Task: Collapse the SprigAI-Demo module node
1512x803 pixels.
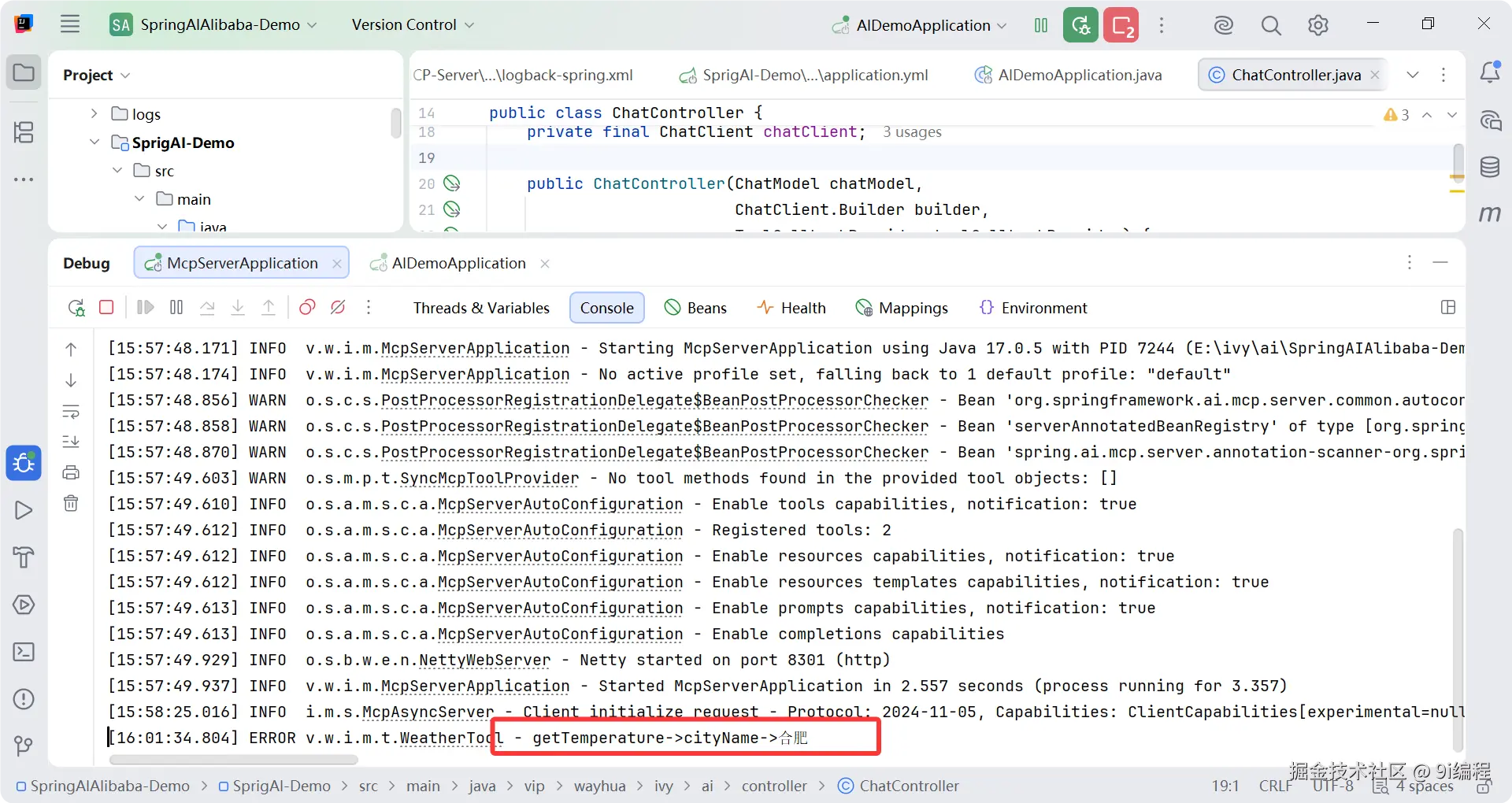Action: click(94, 142)
